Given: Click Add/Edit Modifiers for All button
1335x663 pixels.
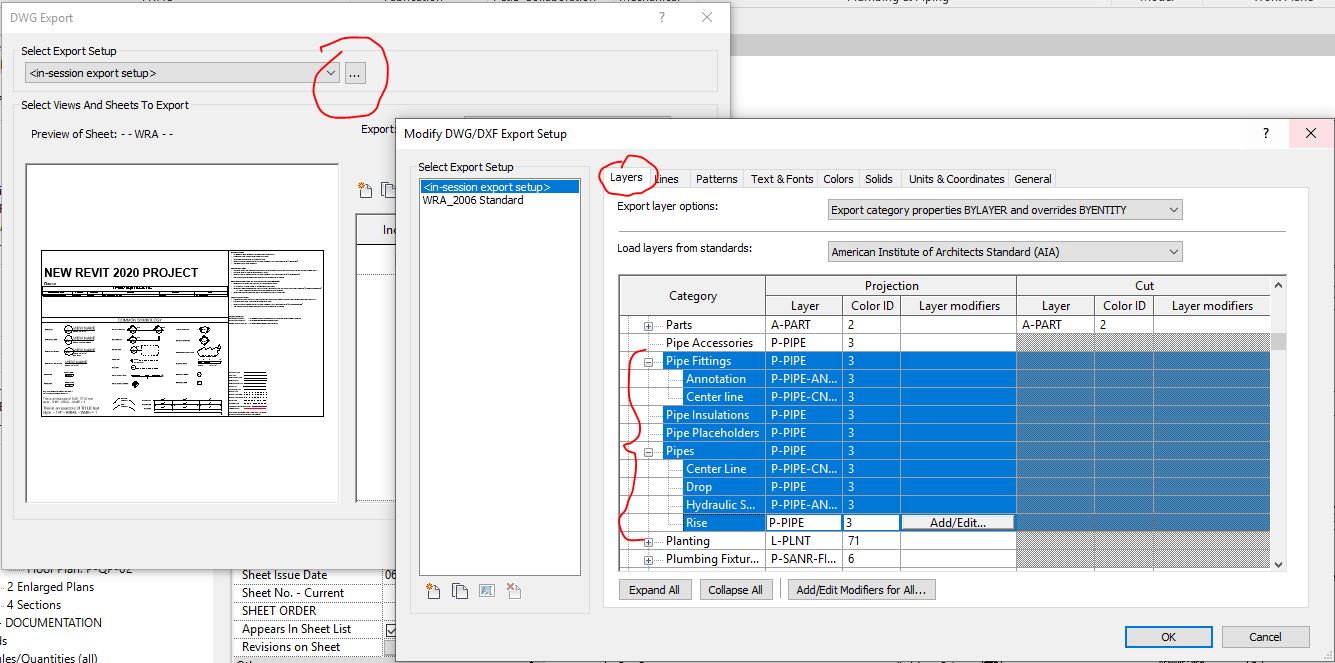Looking at the screenshot, I should coord(861,589).
